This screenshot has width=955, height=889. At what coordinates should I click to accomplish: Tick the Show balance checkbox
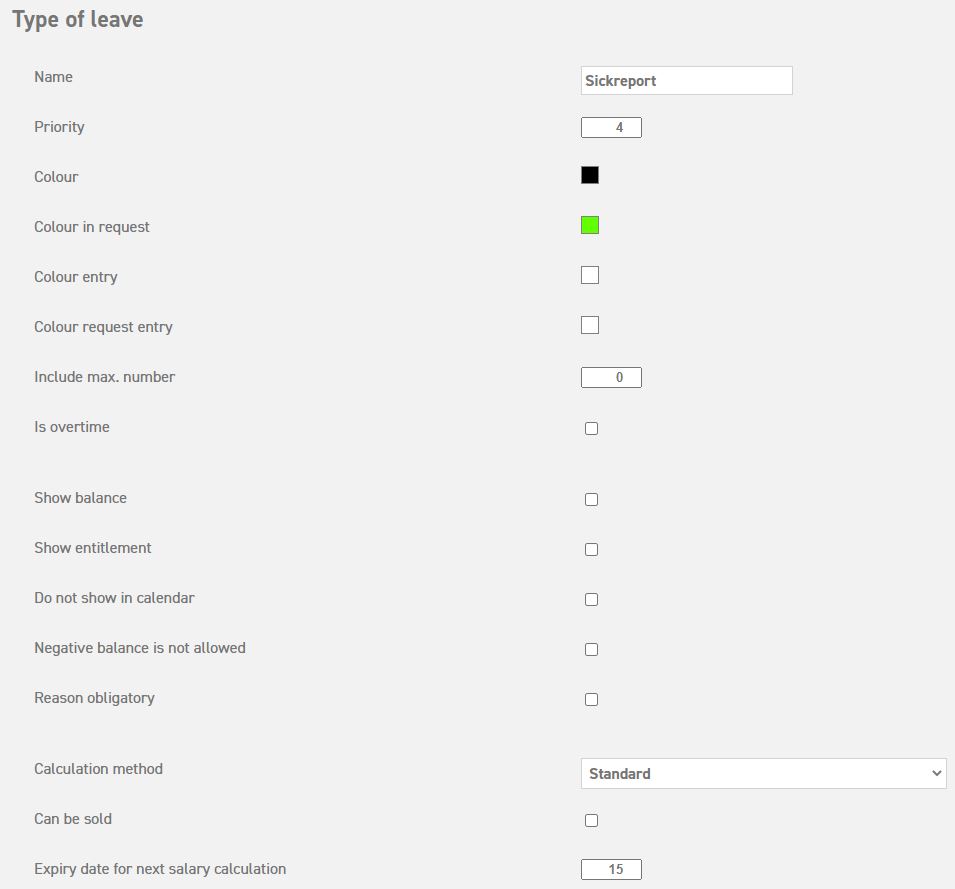[591, 500]
